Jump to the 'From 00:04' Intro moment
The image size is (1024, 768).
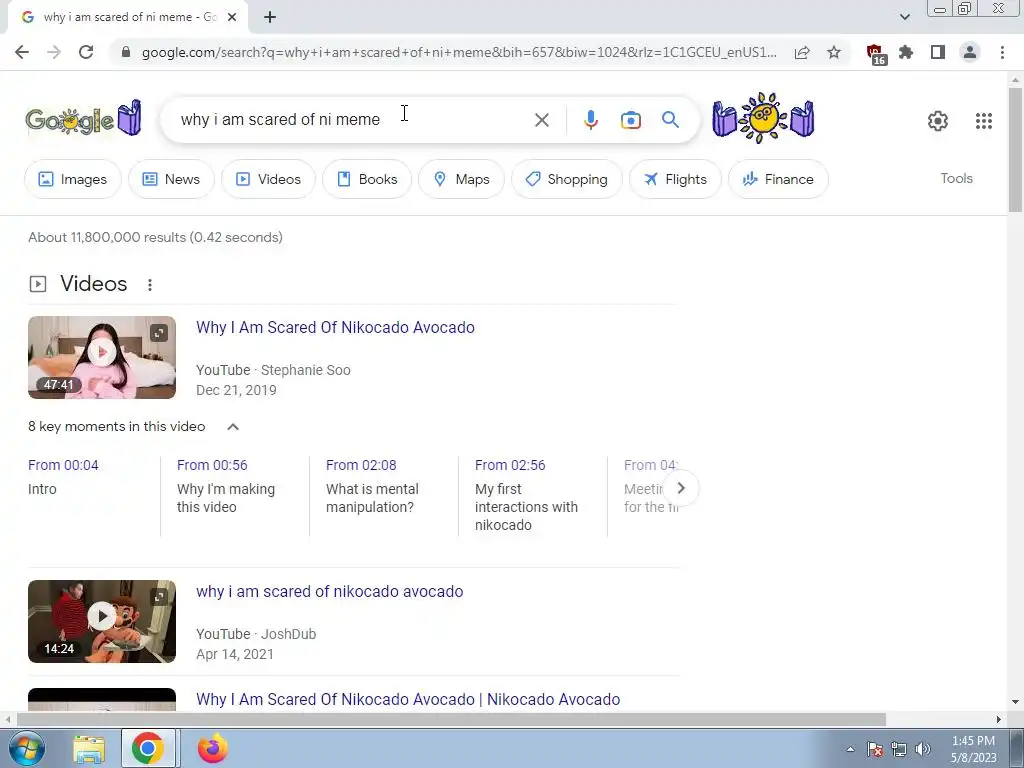click(63, 465)
